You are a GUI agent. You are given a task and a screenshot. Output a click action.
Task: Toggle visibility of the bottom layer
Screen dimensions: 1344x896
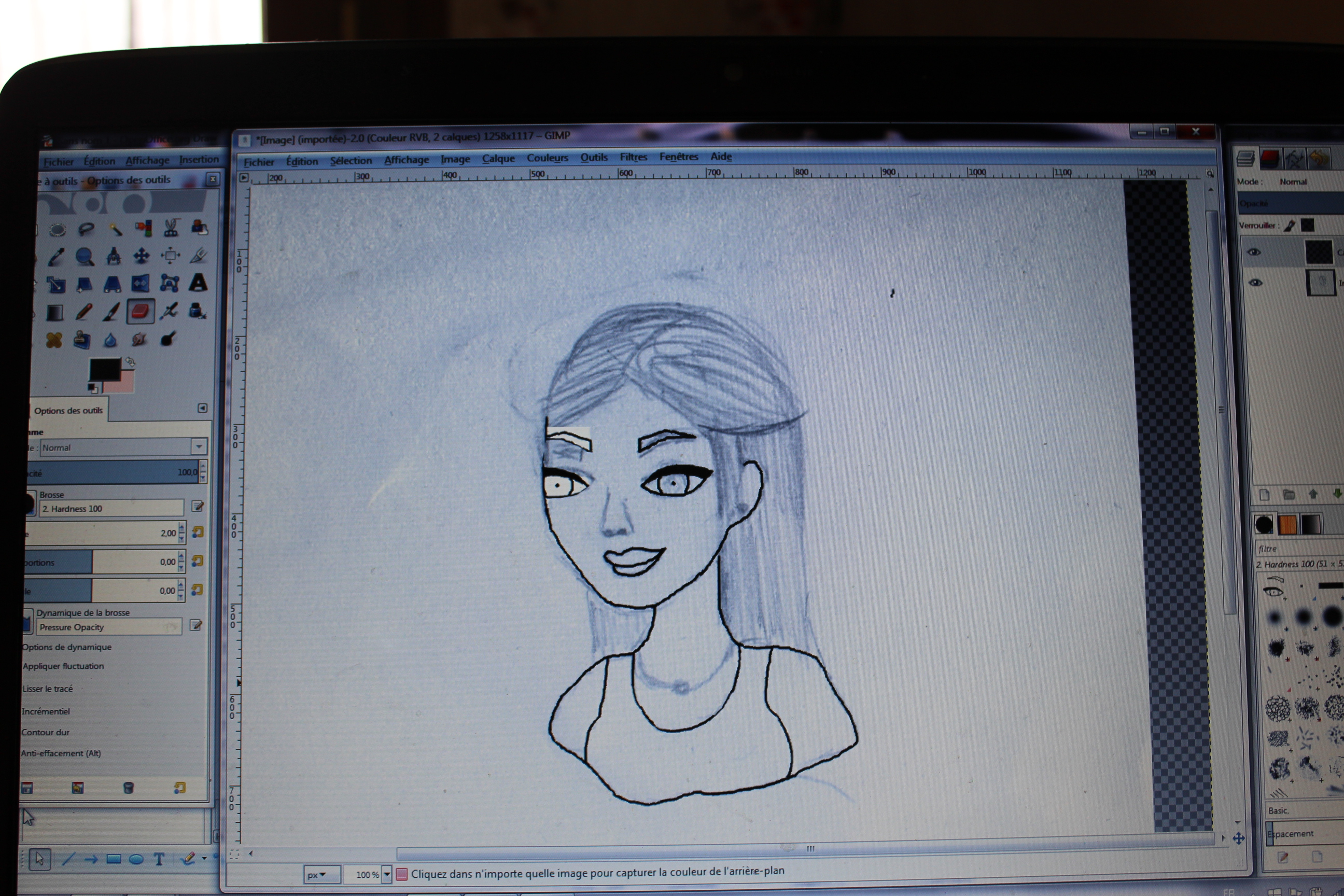(x=1255, y=283)
